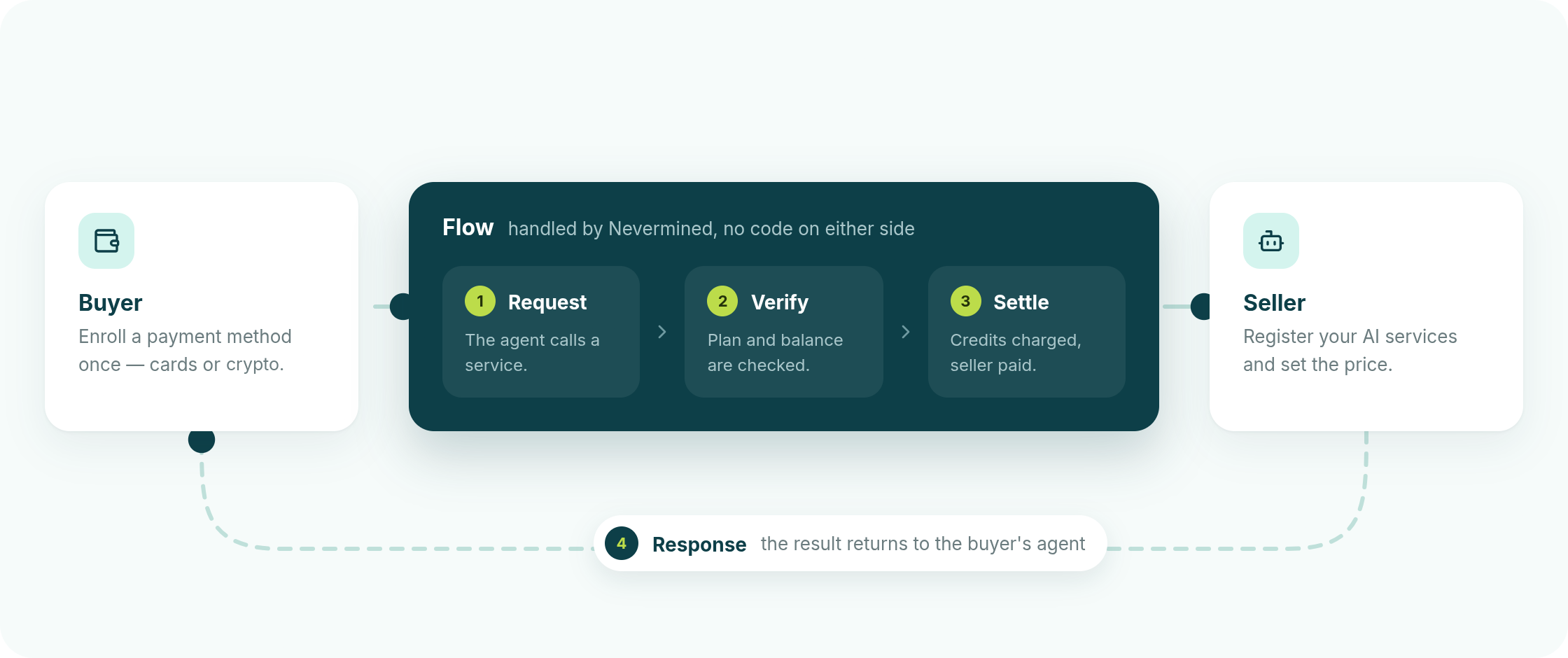Click the Buyer heading
Screen dimensions: 1568x658
pos(111,303)
